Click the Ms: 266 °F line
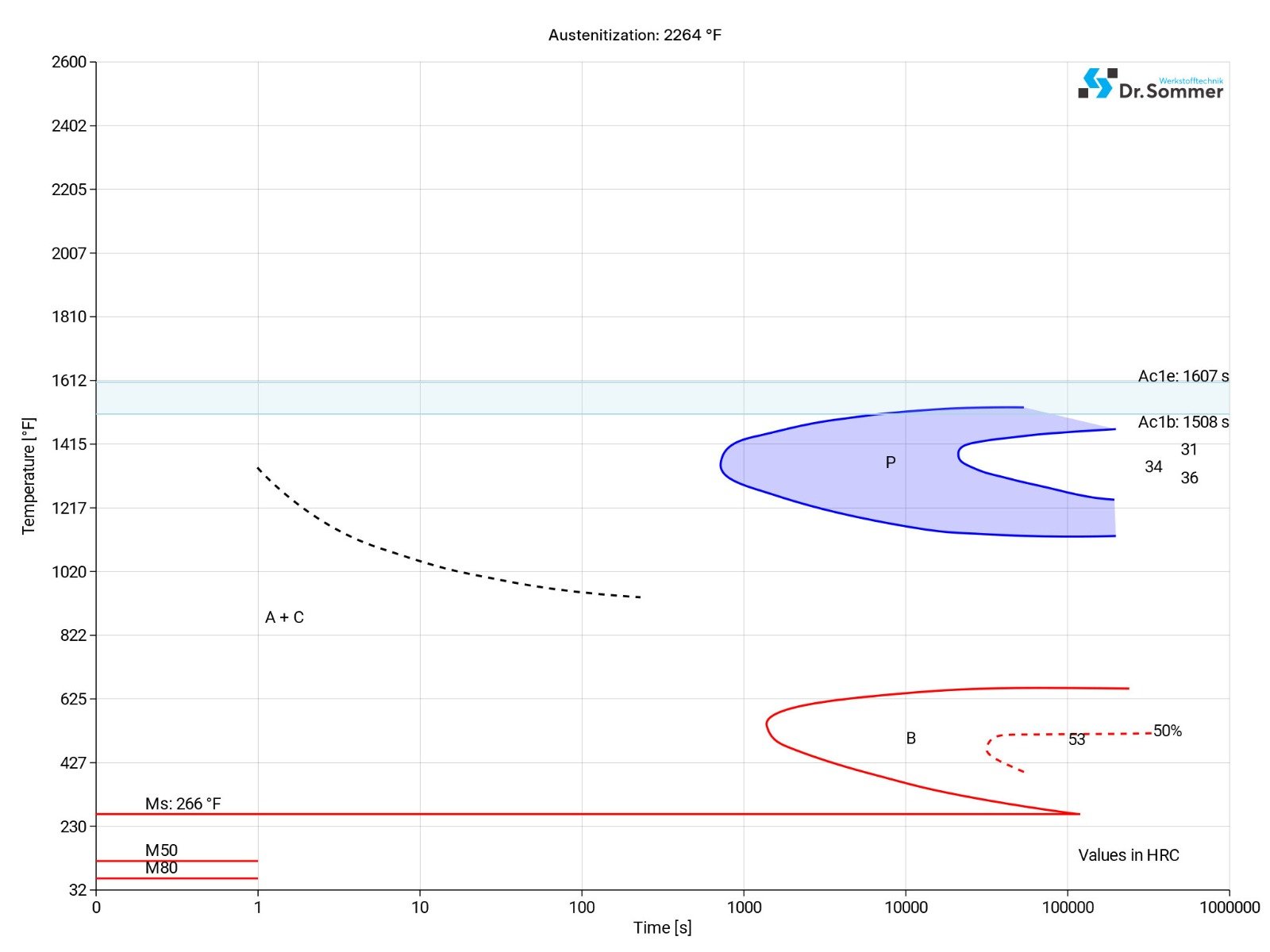Screen dimensions: 1270x952 point(556,813)
